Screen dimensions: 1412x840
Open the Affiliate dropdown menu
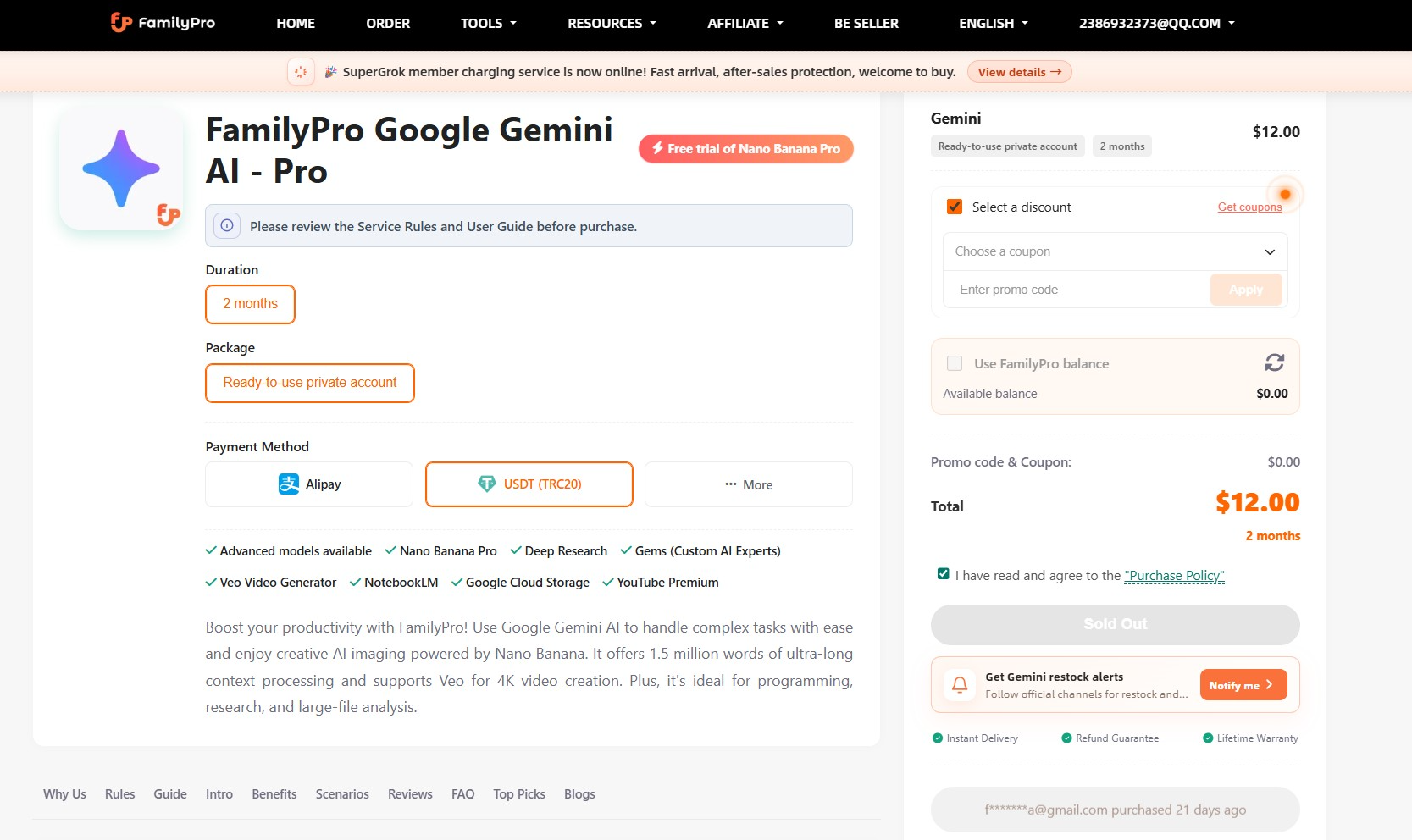pos(745,24)
